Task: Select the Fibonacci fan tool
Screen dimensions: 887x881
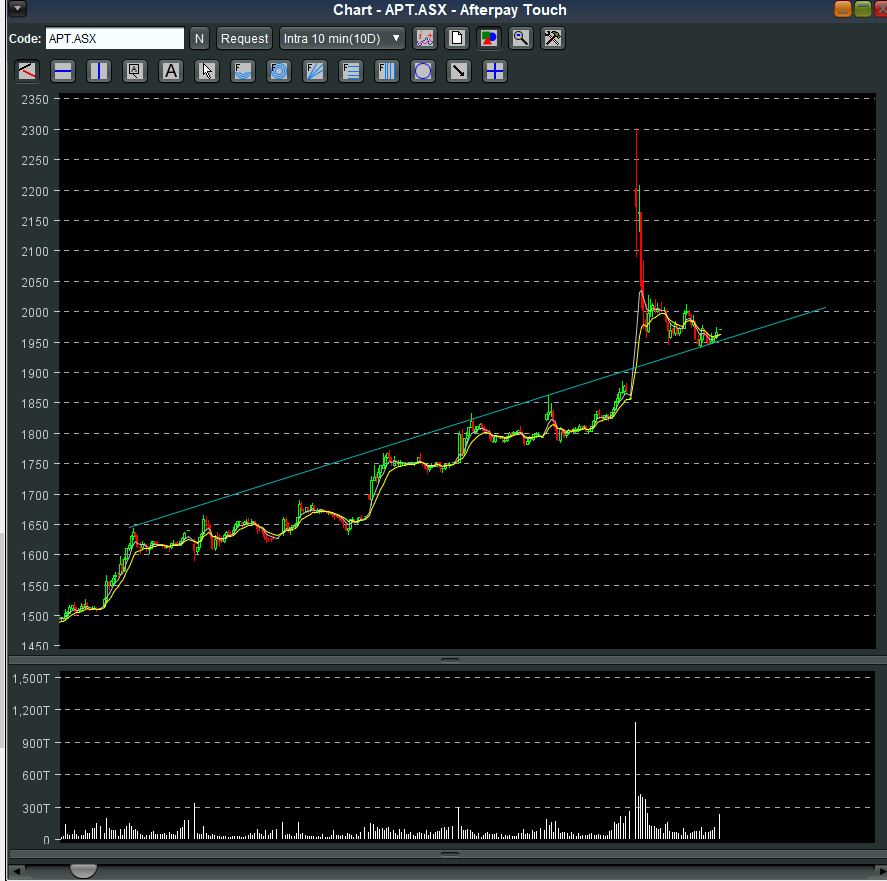Action: point(315,71)
